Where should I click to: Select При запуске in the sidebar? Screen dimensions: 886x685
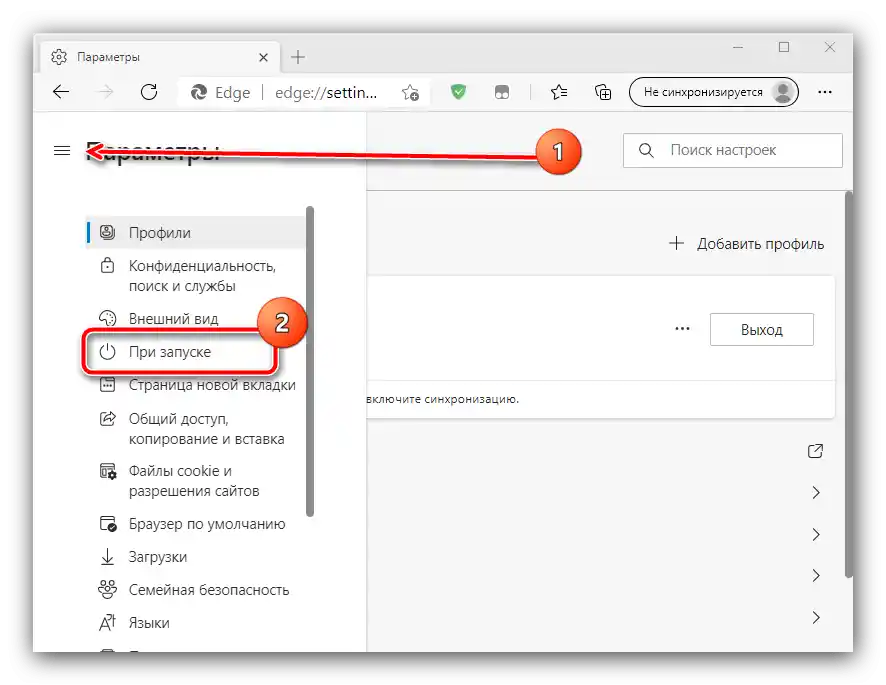coord(170,352)
